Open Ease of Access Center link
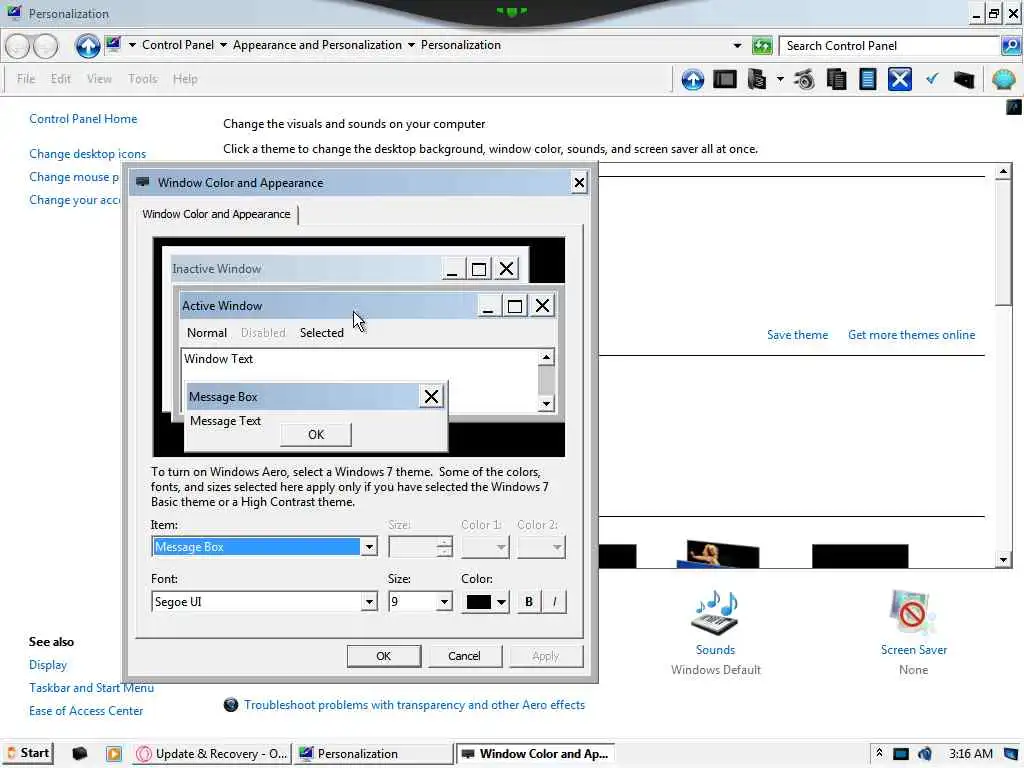Viewport: 1024px width, 768px height. click(86, 711)
